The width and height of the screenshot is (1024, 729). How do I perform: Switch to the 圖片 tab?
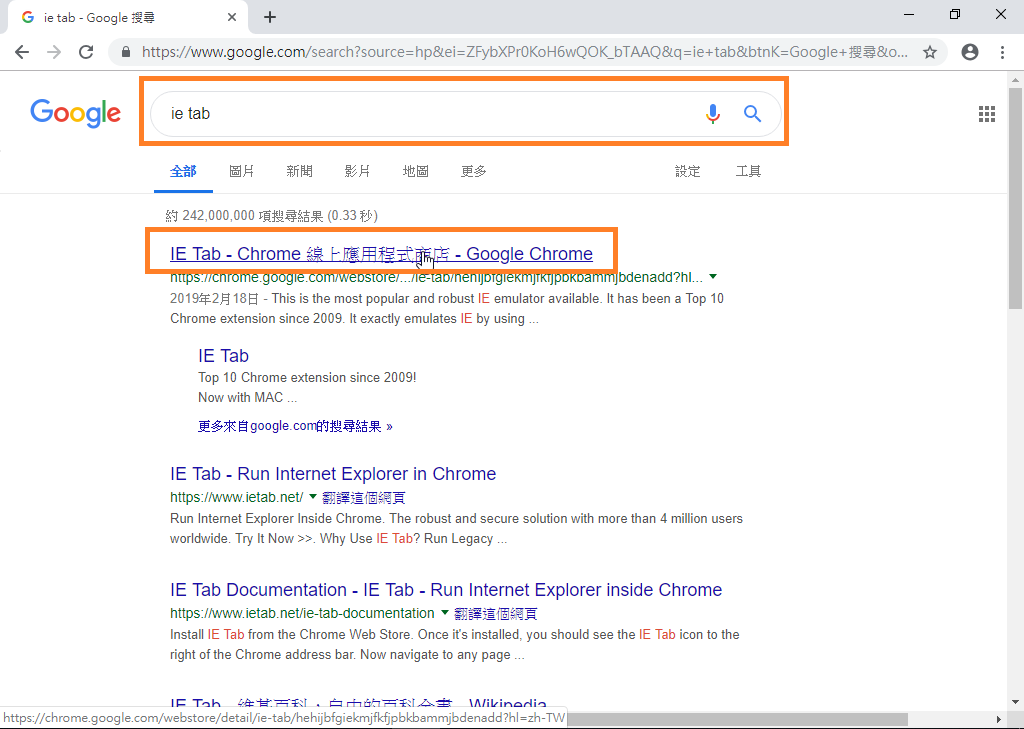coord(242,171)
